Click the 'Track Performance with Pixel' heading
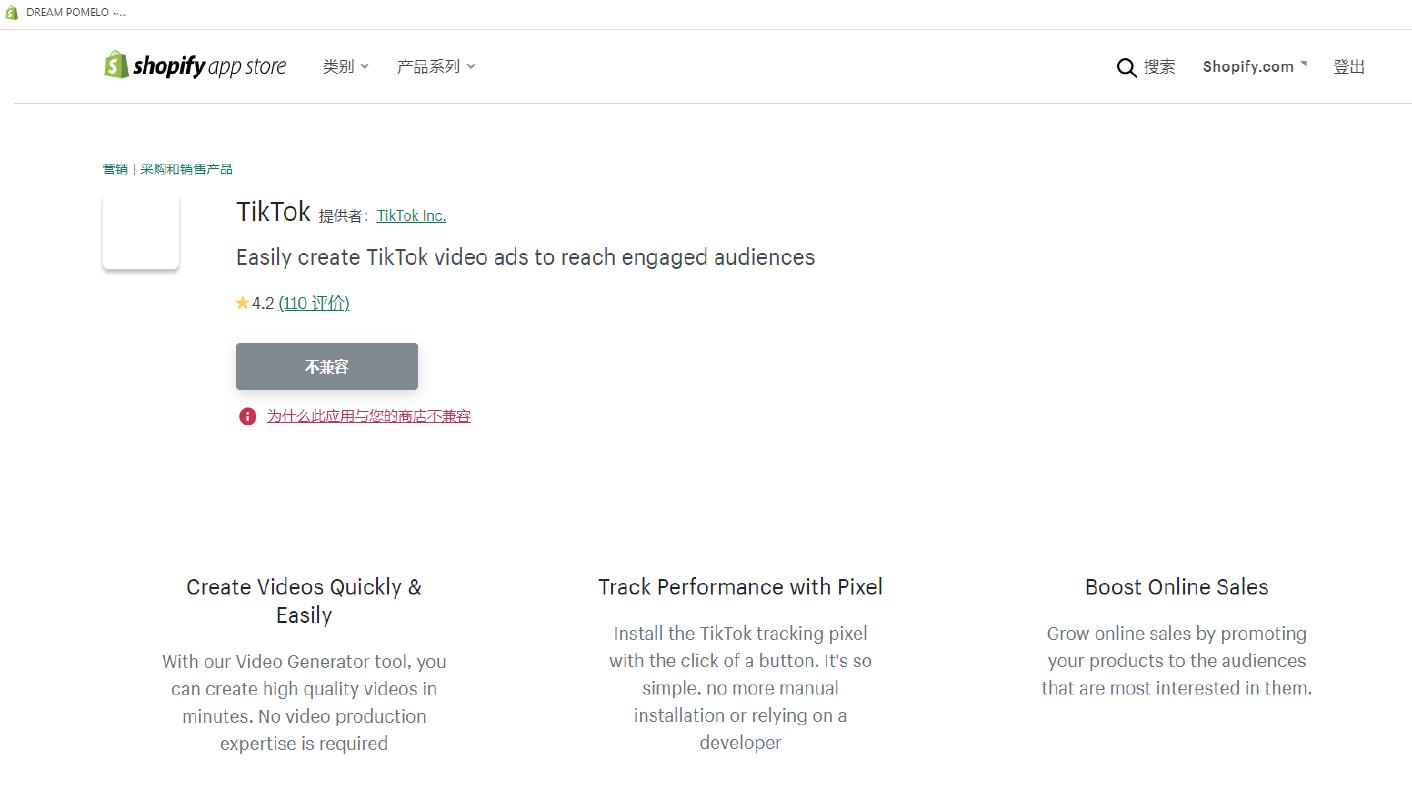This screenshot has width=1412, height=800. [x=740, y=587]
